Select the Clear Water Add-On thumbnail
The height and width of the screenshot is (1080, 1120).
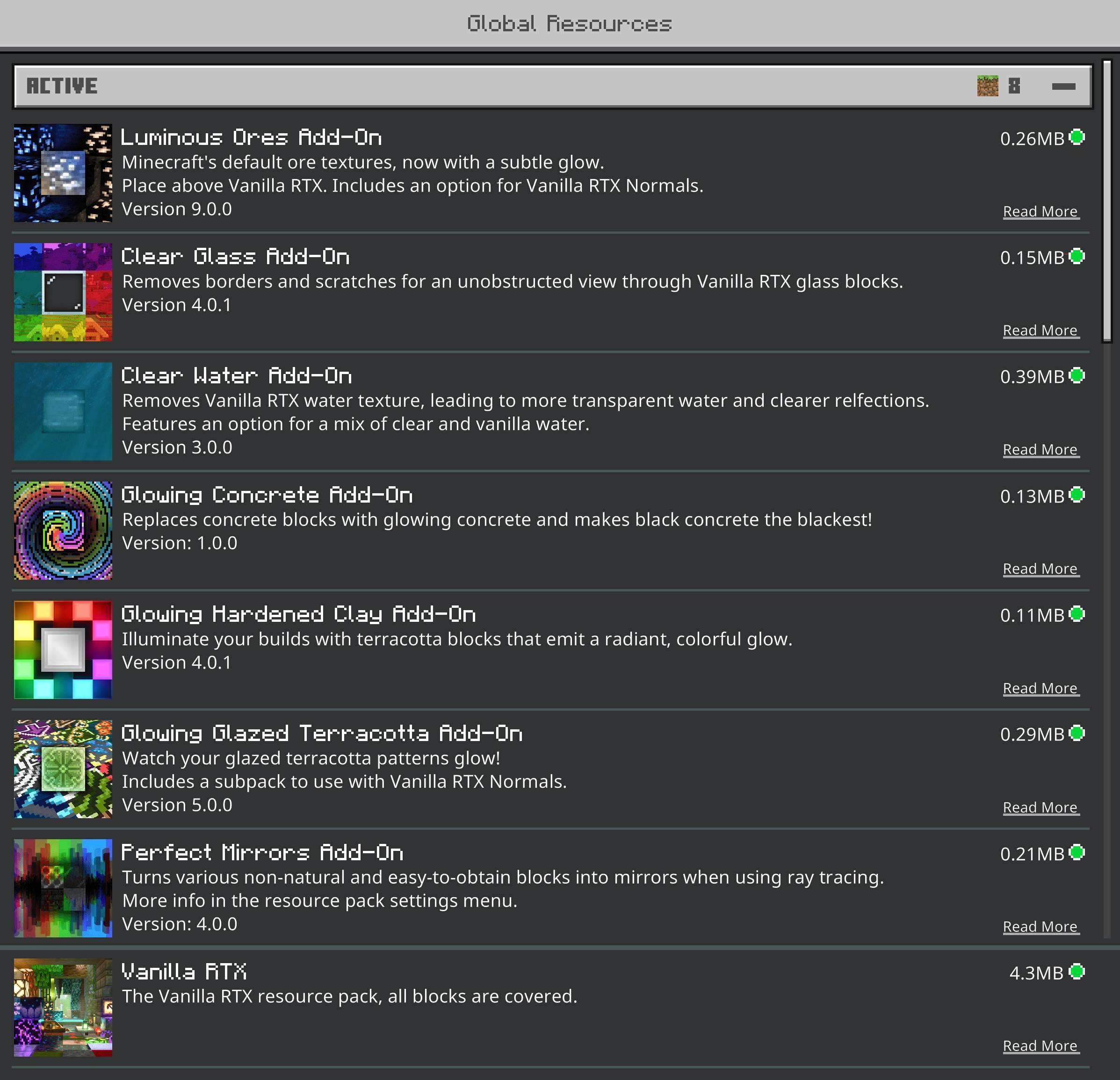[x=63, y=411]
